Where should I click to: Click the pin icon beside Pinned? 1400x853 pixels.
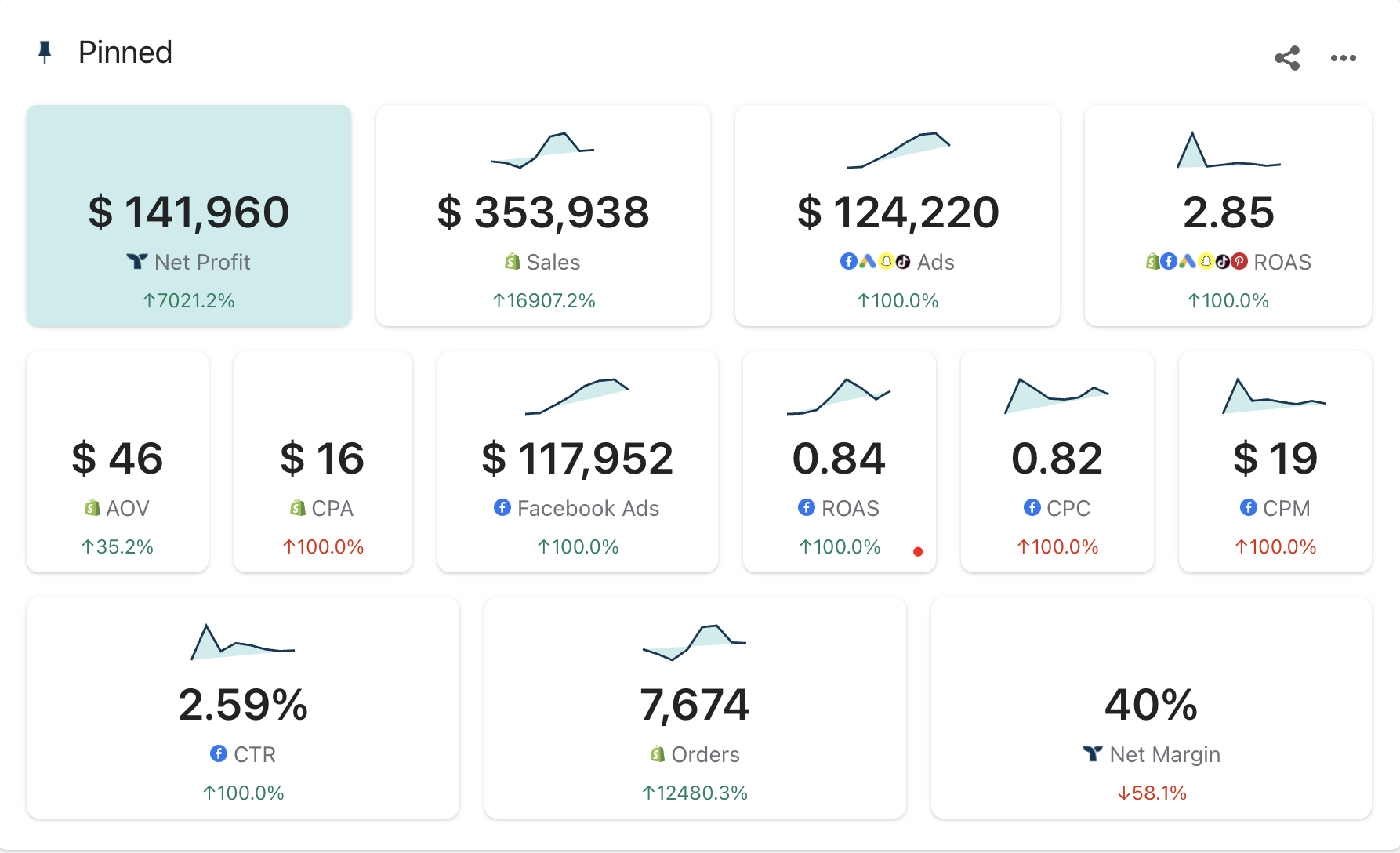point(45,53)
